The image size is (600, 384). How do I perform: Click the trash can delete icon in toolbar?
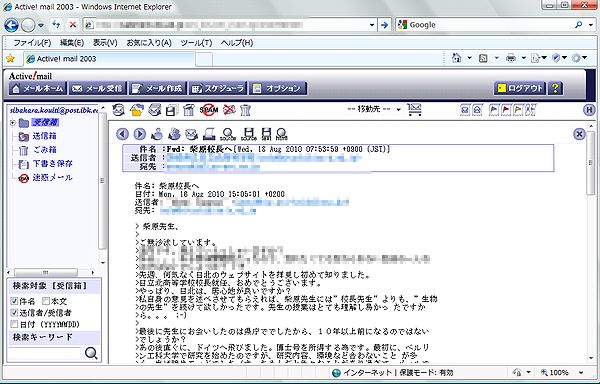click(245, 110)
